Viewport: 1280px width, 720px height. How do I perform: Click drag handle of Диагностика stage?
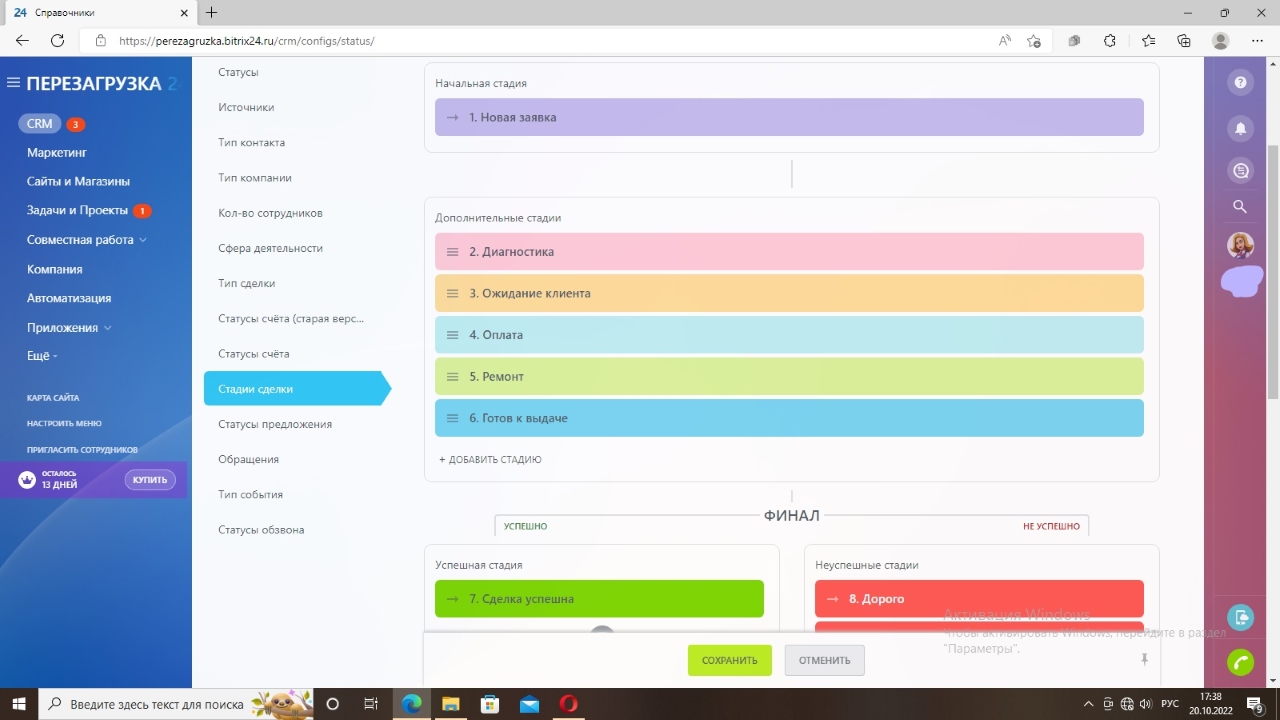click(x=452, y=252)
